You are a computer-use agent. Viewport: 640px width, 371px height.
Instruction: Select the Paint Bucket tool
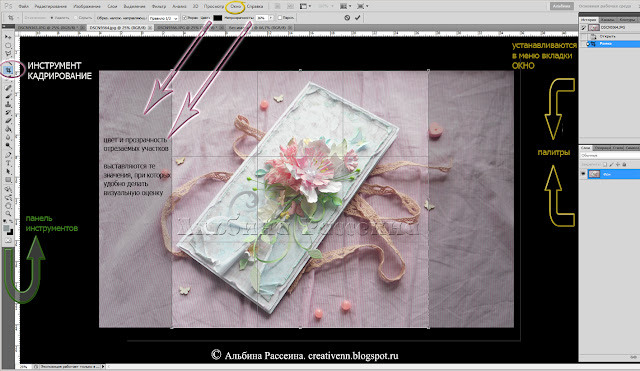(x=8, y=129)
